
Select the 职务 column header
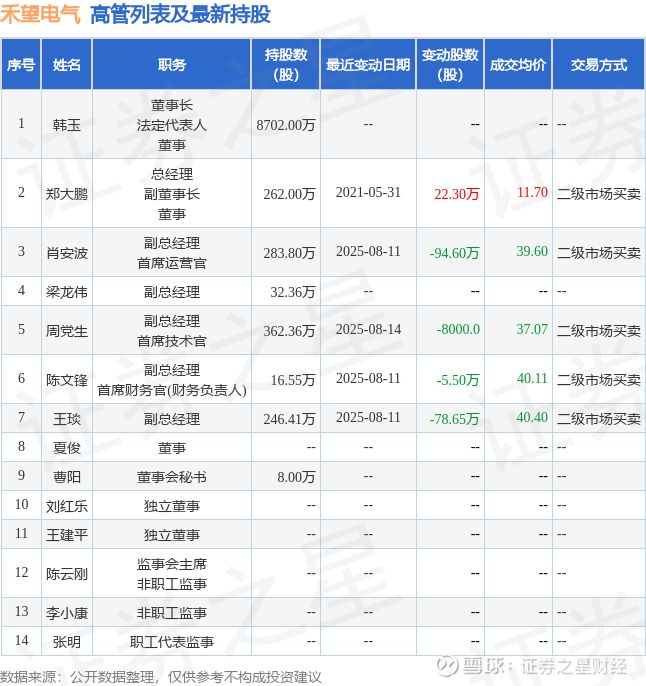(x=171, y=65)
